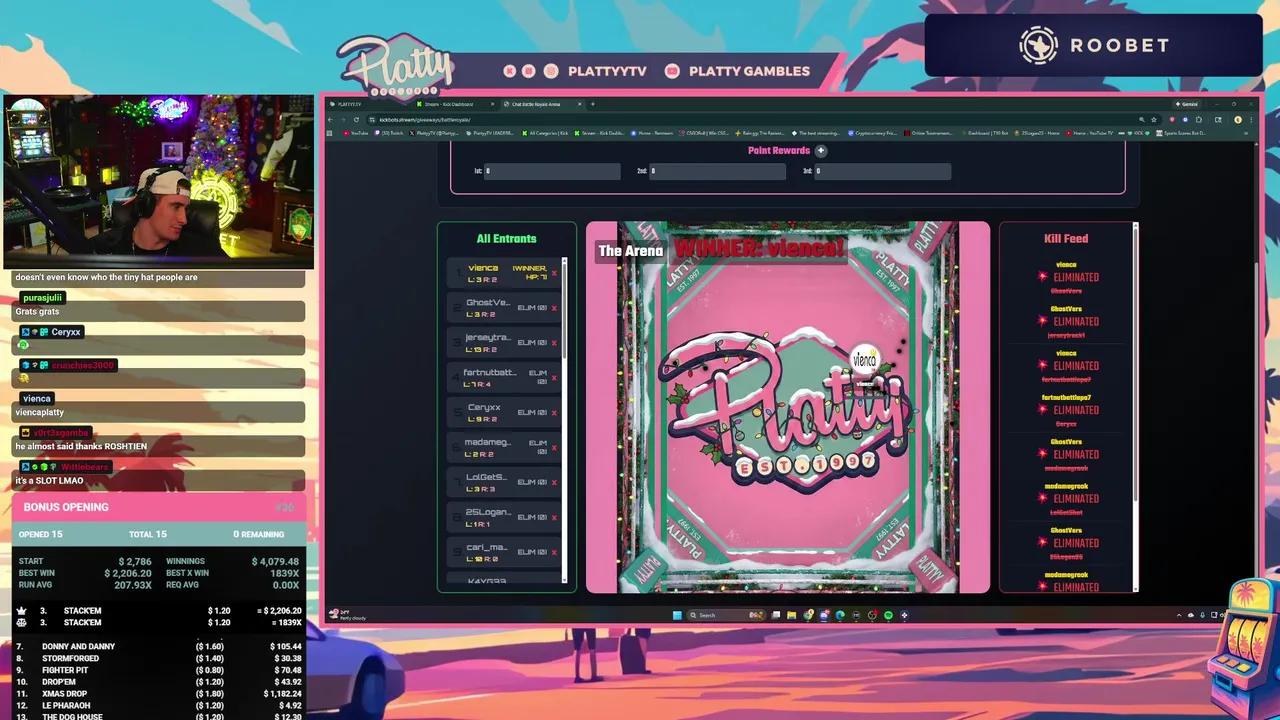Expand Point Rewards with the plus button
This screenshot has width=1280, height=720.
coord(821,150)
